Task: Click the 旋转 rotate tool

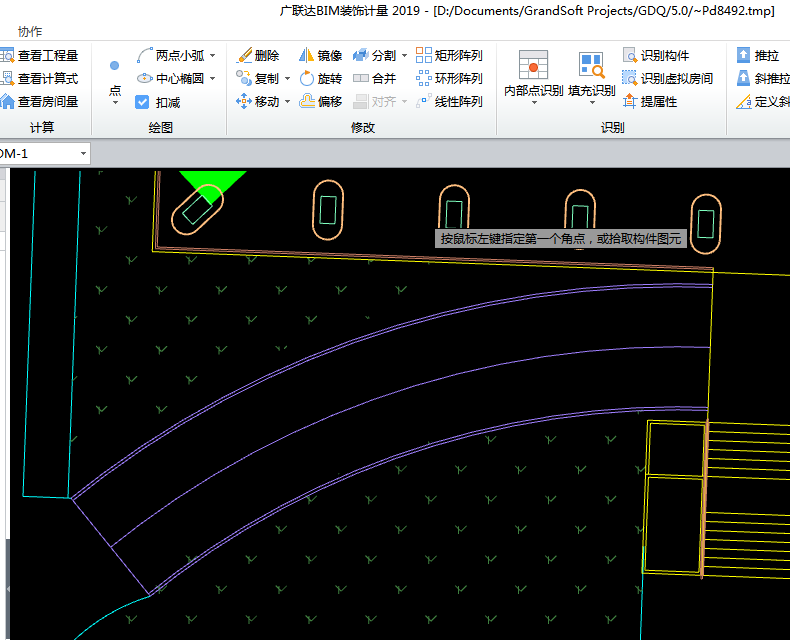Action: [x=320, y=78]
